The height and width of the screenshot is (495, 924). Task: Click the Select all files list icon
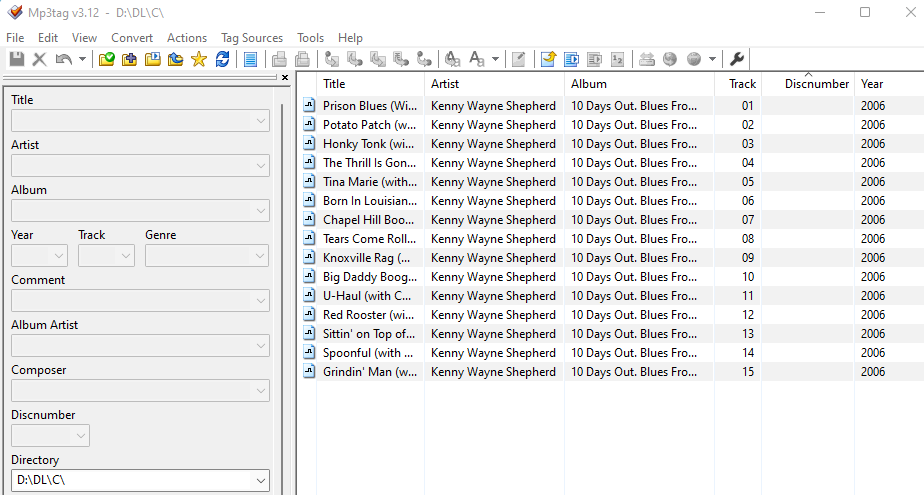(250, 59)
